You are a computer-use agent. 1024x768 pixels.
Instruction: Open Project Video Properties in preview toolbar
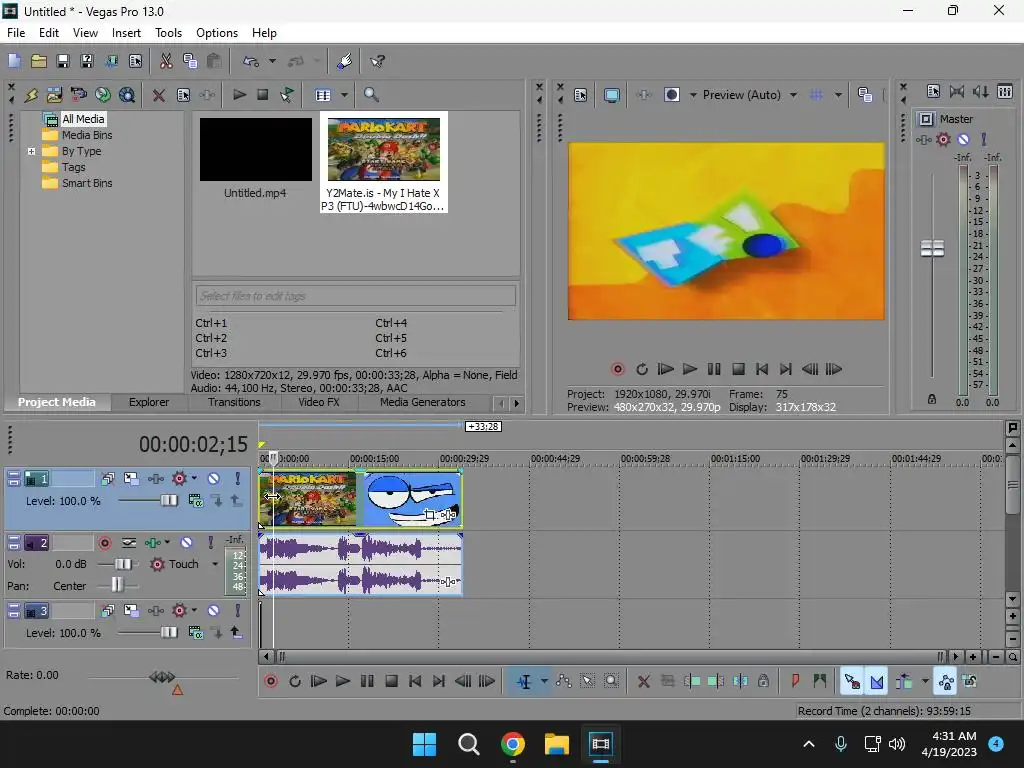click(581, 95)
